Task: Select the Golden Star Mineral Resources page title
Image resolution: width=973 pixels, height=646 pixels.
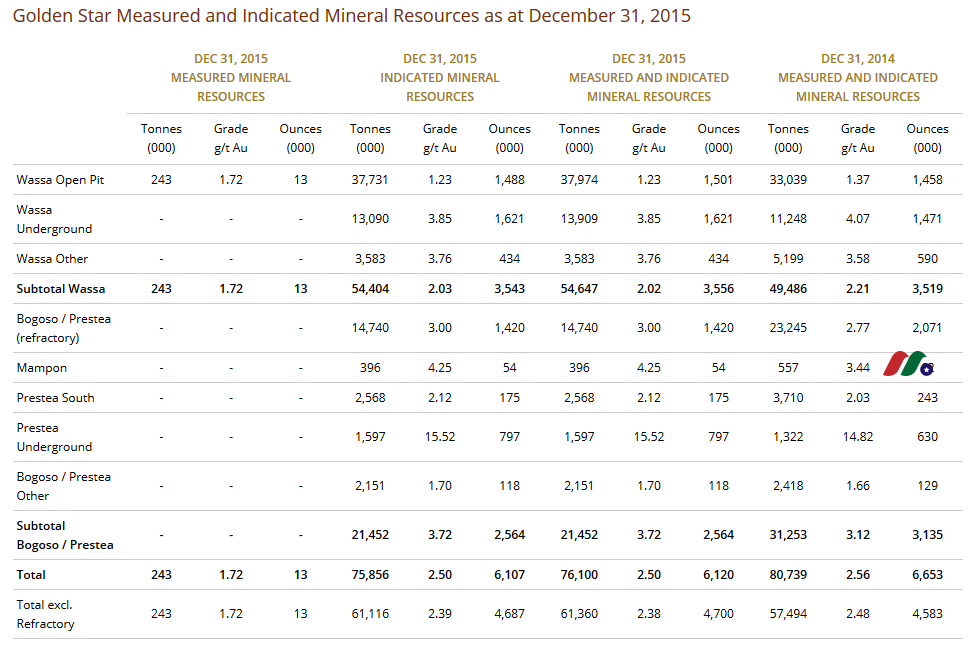Action: coord(351,16)
